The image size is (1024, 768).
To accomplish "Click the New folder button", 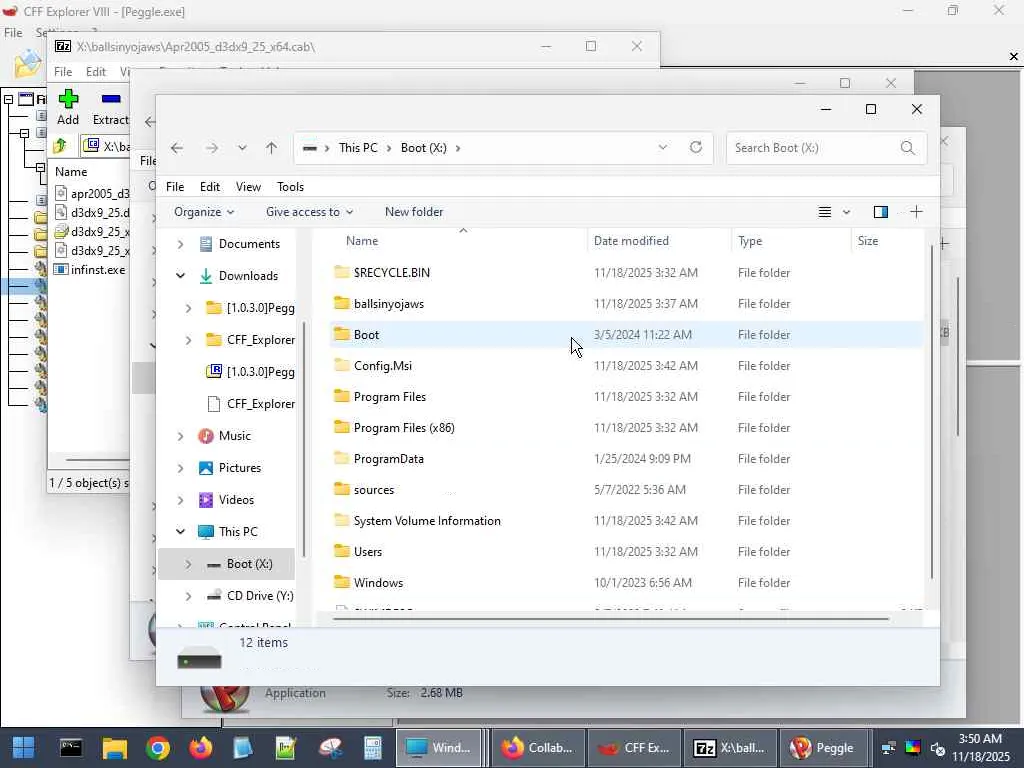I will (x=414, y=212).
